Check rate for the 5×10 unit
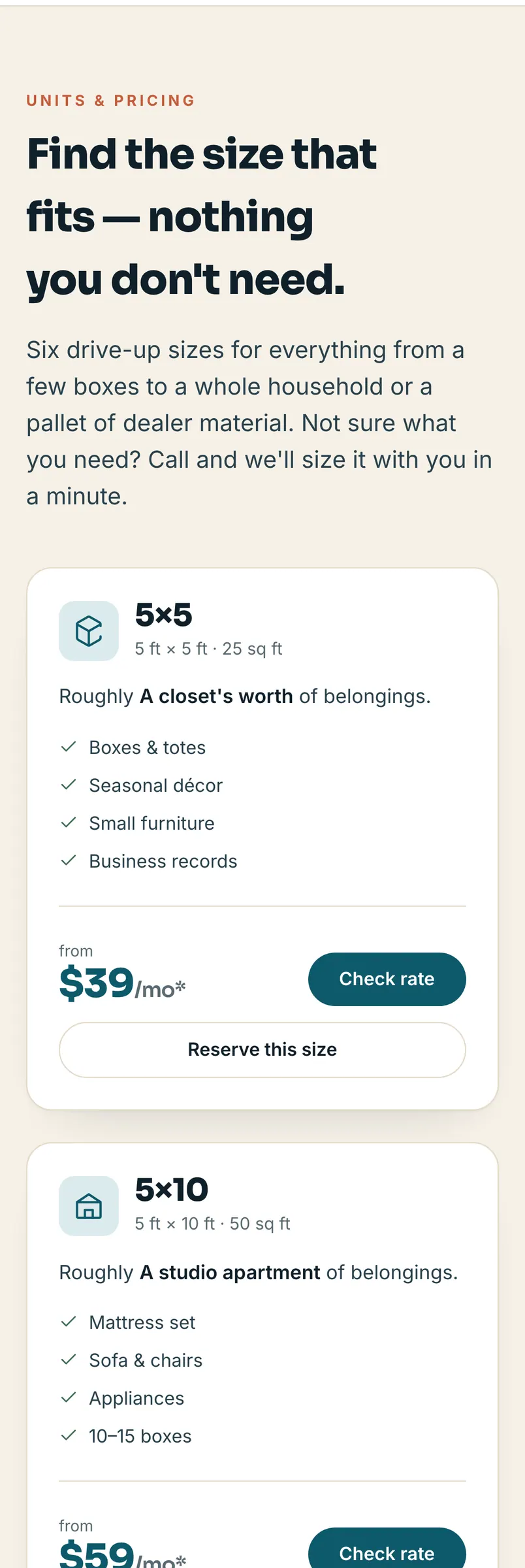525x1568 pixels. 387,1548
